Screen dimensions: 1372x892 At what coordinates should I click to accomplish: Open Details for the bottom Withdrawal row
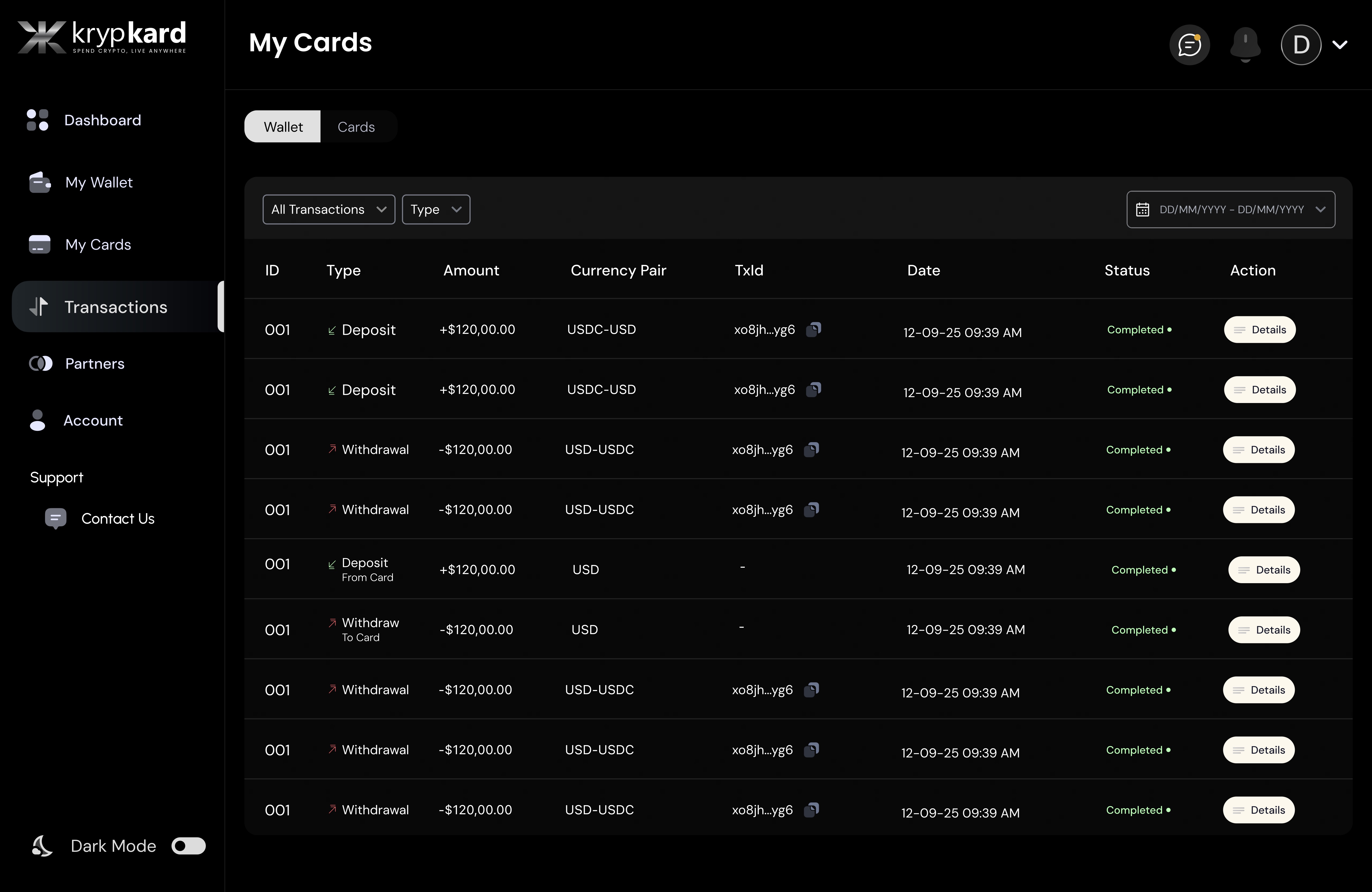1259,810
